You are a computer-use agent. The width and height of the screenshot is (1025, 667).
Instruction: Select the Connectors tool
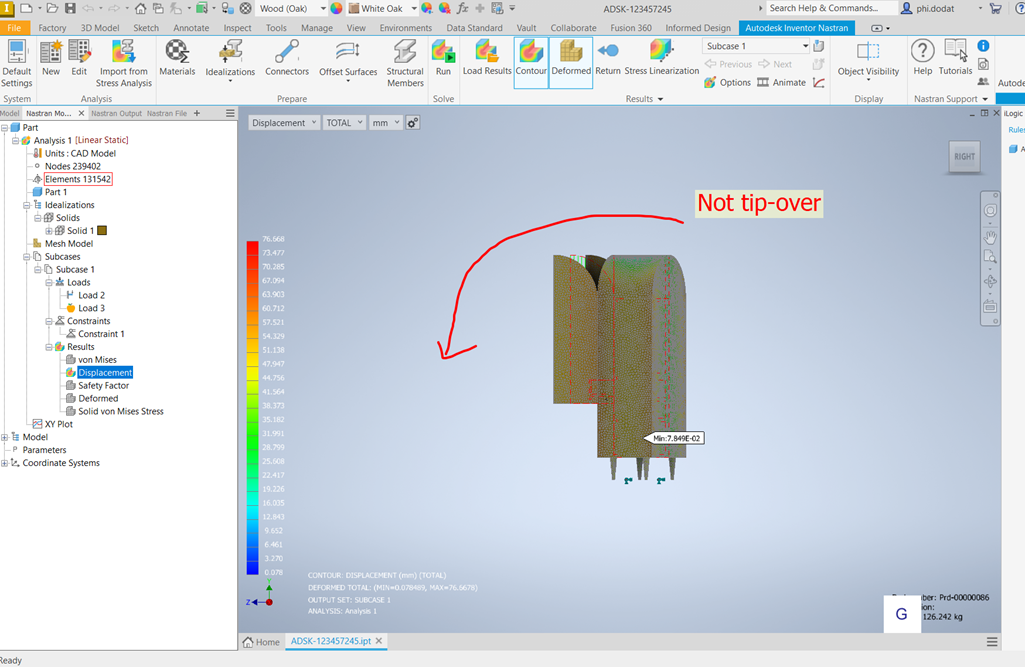point(287,59)
